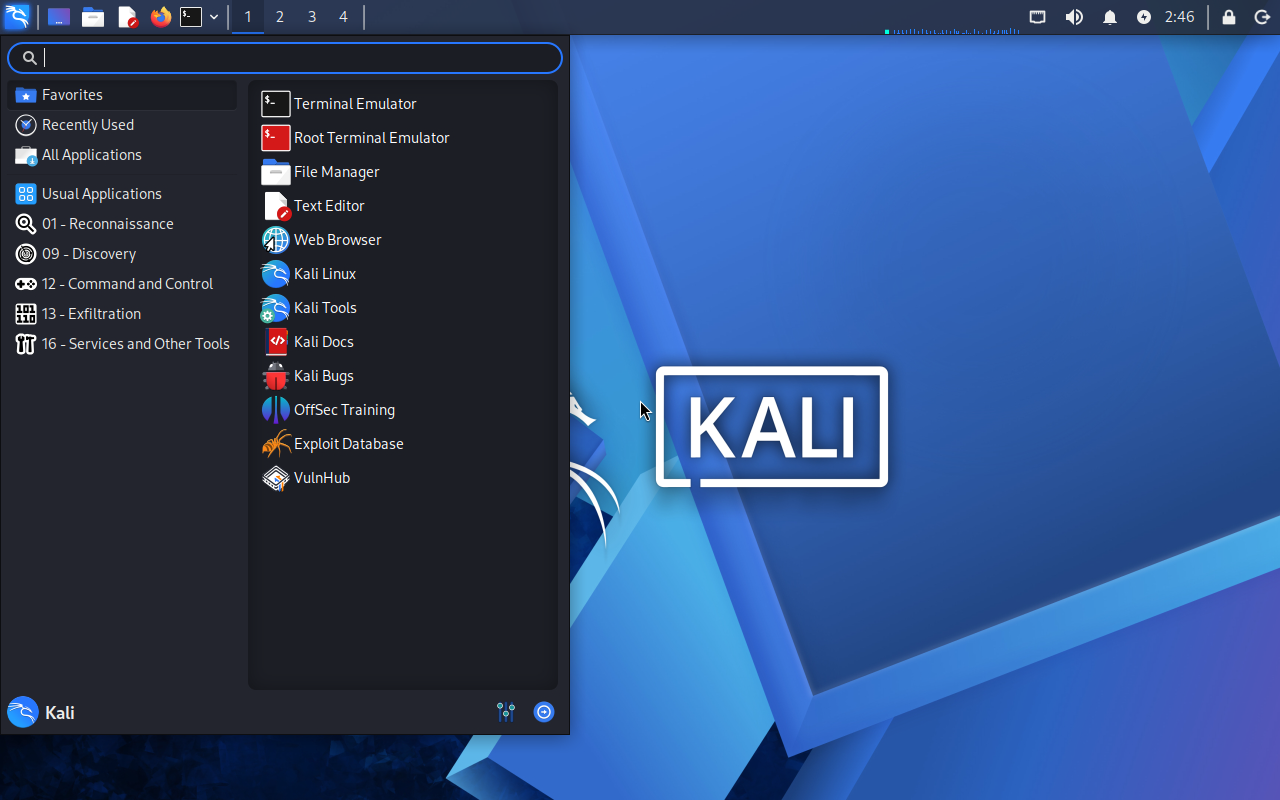Show All Applications category
1280x800 pixels.
click(91, 155)
